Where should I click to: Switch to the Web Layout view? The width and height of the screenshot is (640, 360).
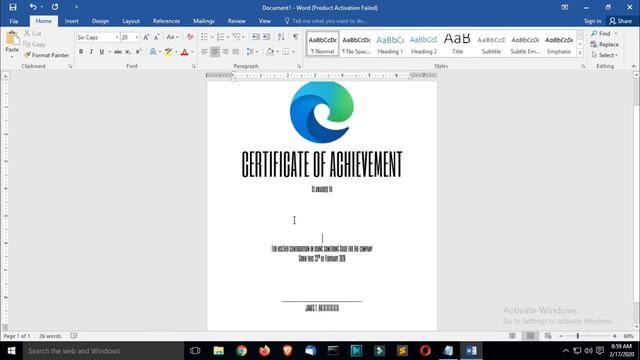tap(548, 336)
